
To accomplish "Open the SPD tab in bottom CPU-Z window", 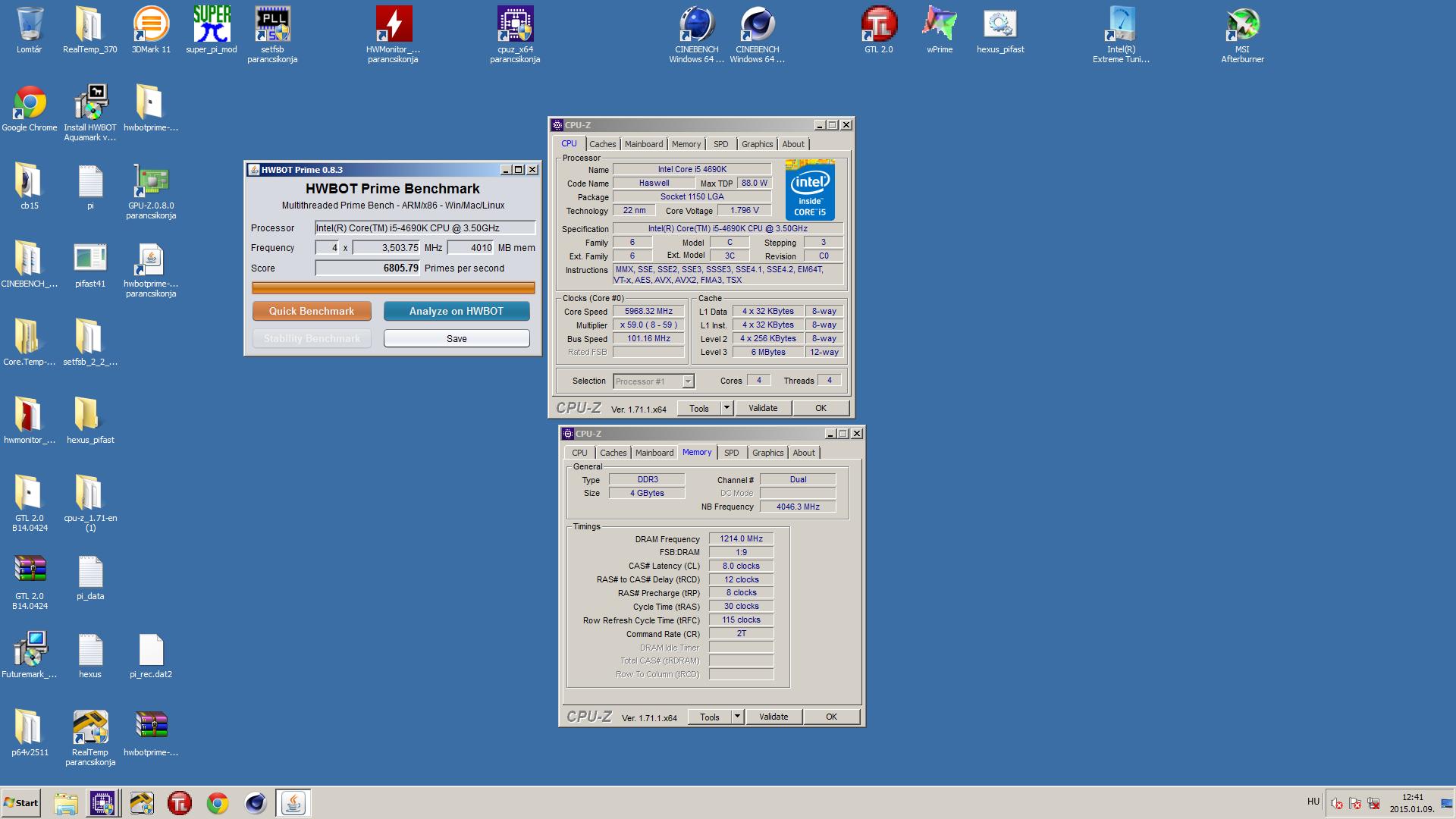I will tap(732, 453).
